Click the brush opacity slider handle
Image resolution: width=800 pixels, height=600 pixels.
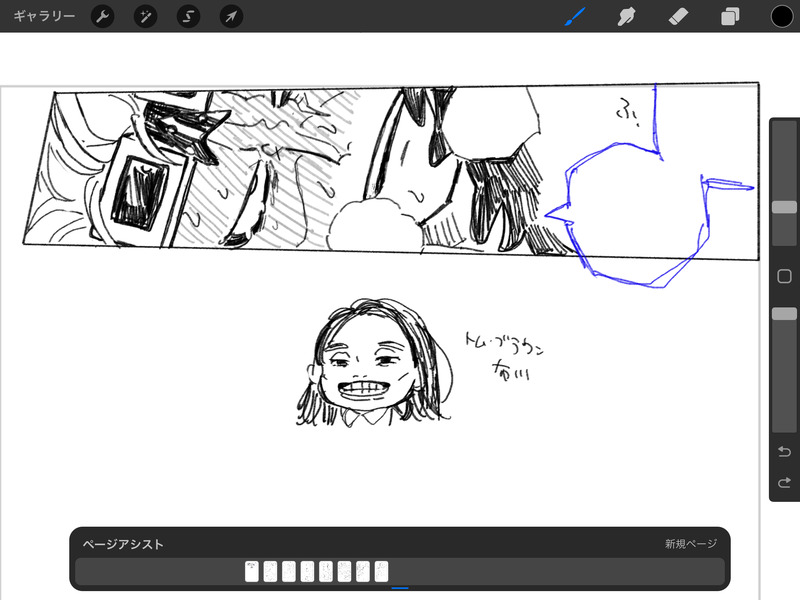[784, 314]
